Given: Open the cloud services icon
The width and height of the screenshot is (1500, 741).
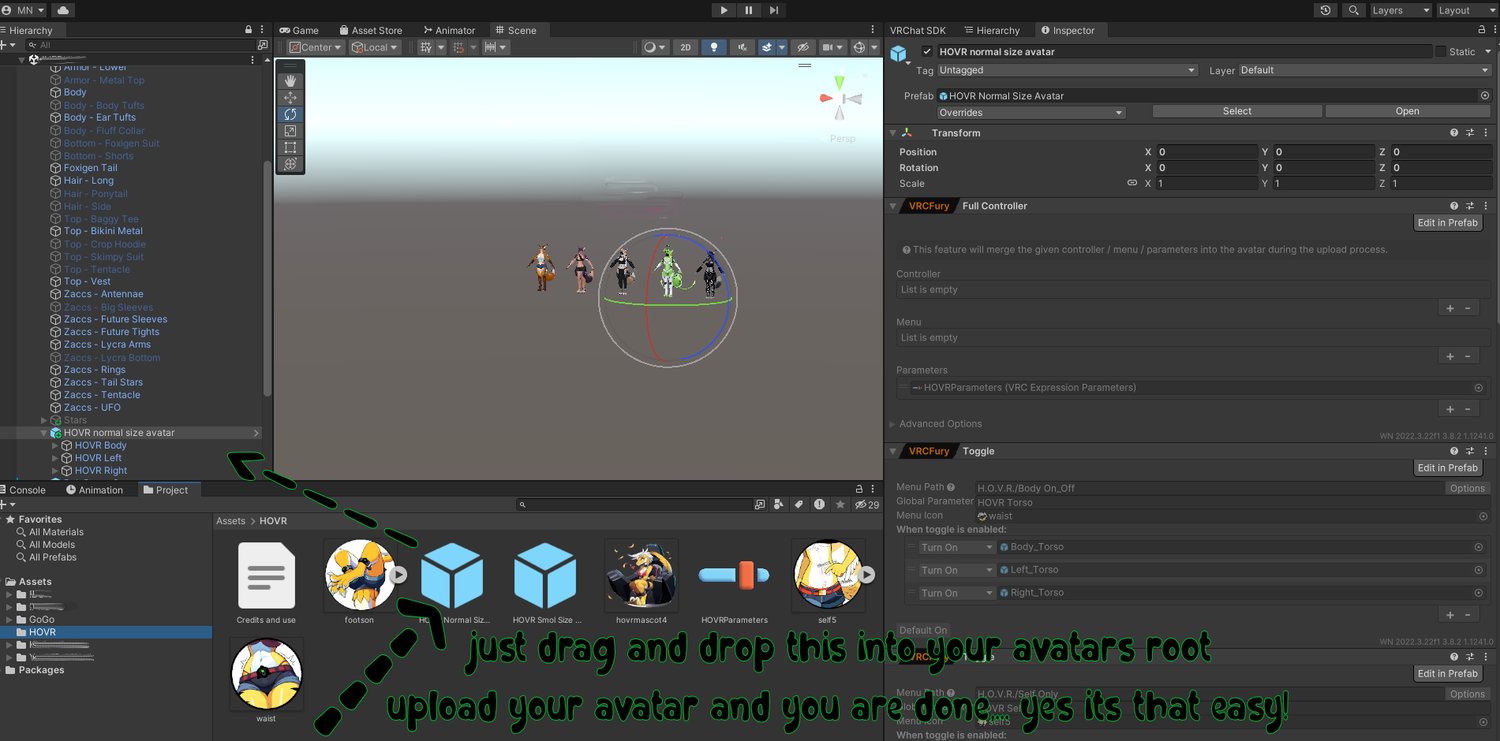Looking at the screenshot, I should [x=63, y=10].
